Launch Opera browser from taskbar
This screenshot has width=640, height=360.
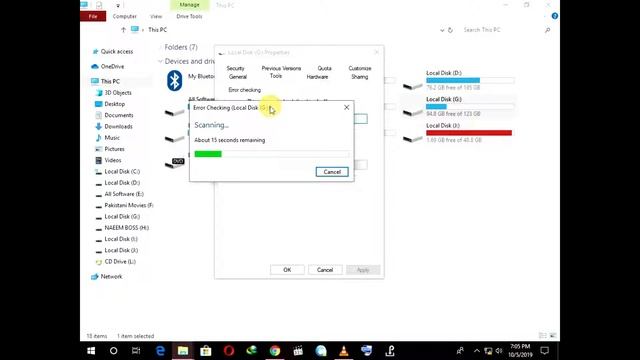point(229,351)
